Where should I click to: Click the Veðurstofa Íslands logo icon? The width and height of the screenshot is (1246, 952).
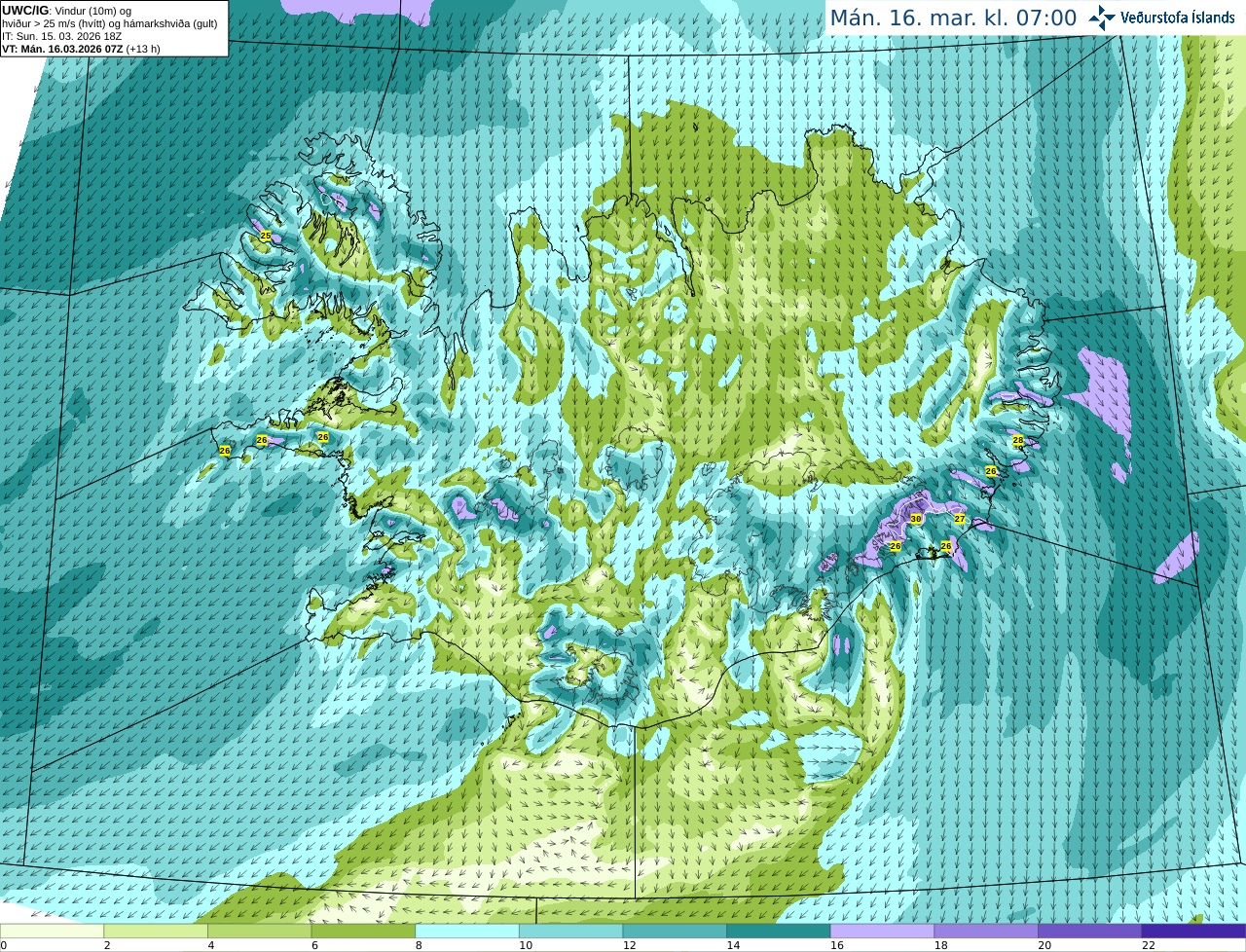pyautogui.click(x=1102, y=18)
